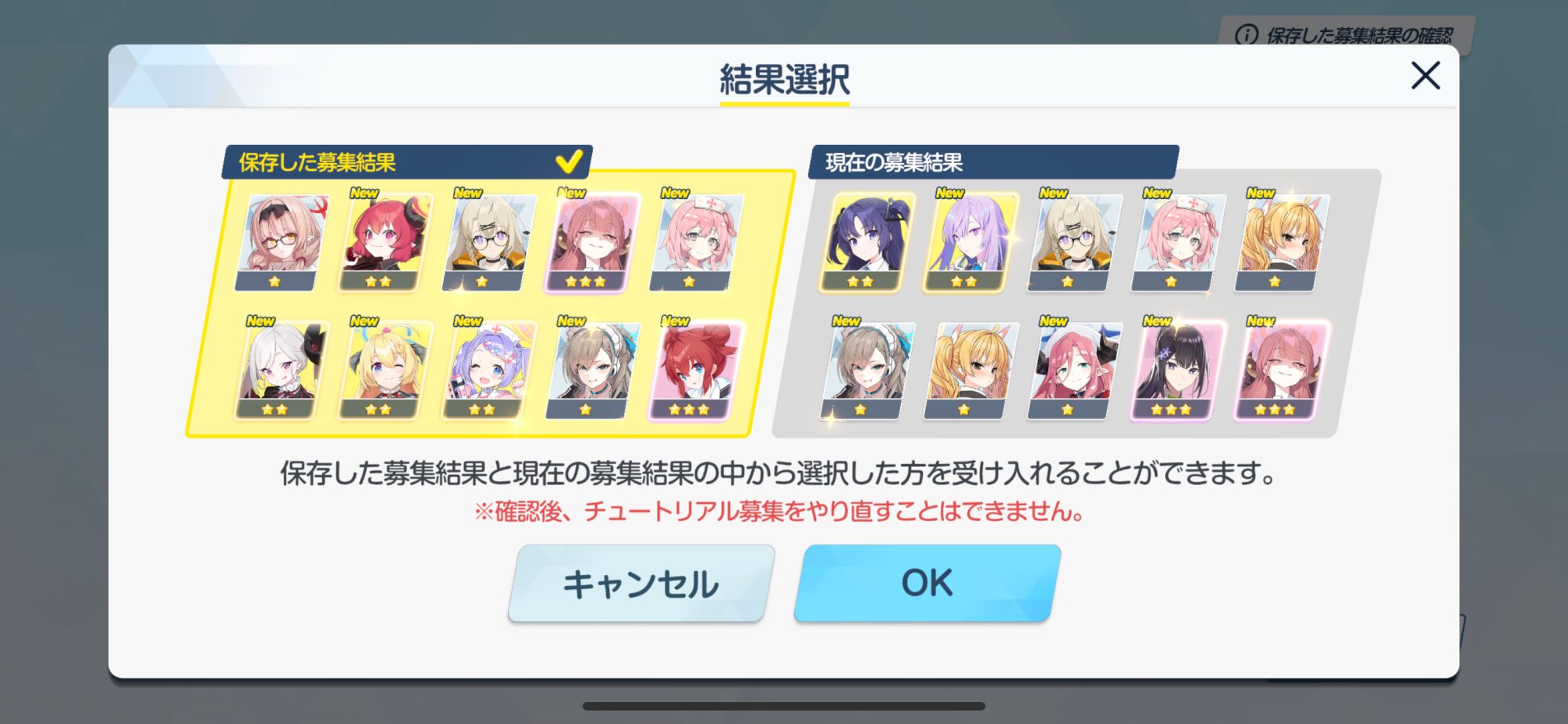Tap the lavender-haired two-star card in current results
The width and height of the screenshot is (1568, 724).
tap(967, 243)
